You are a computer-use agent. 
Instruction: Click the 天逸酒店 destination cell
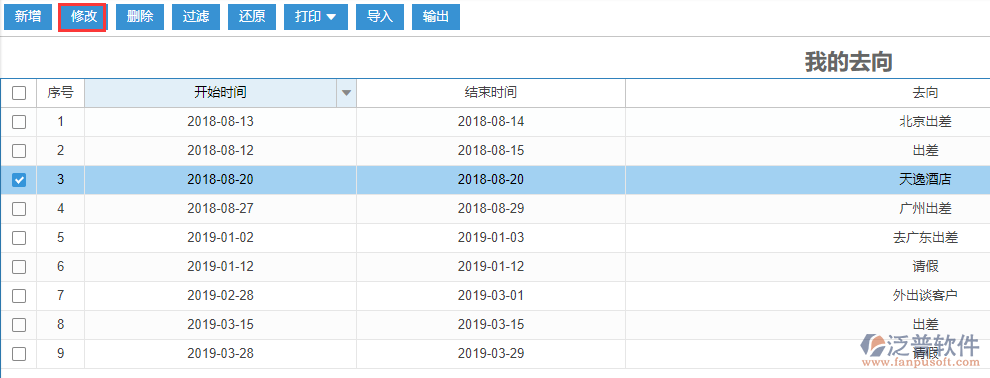click(x=925, y=180)
